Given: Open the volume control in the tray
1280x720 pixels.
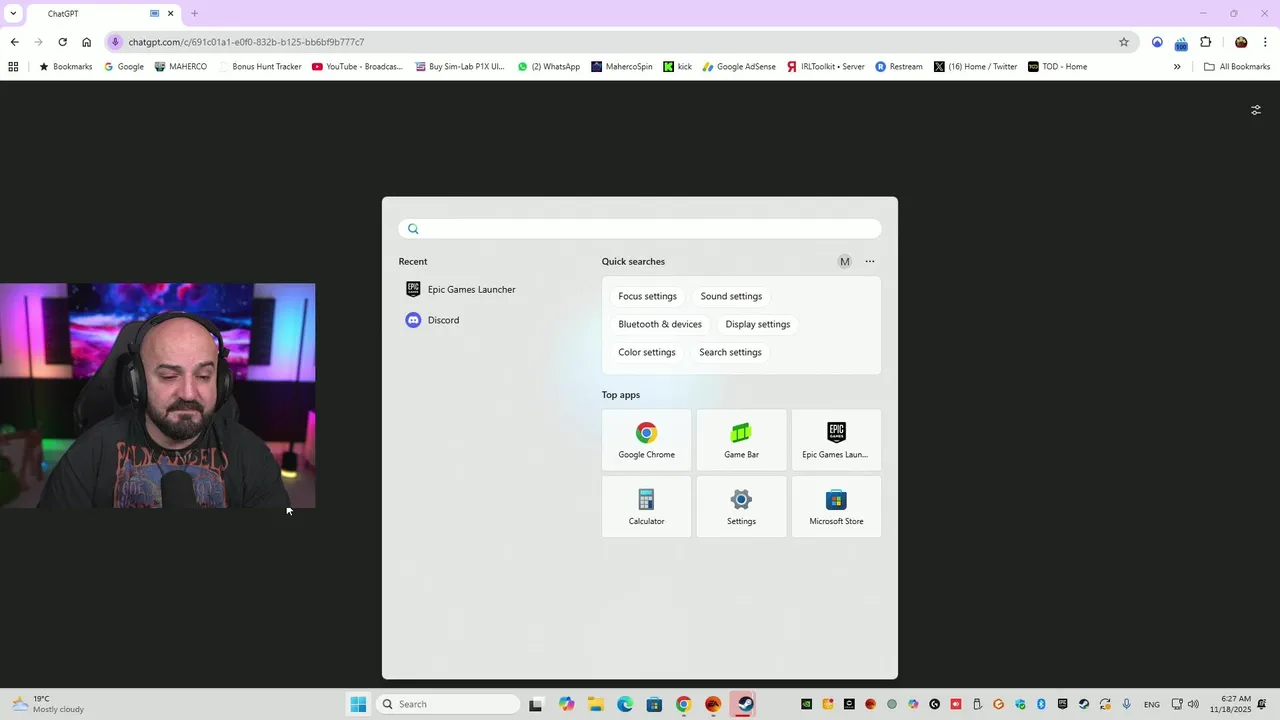Looking at the screenshot, I should [1193, 704].
